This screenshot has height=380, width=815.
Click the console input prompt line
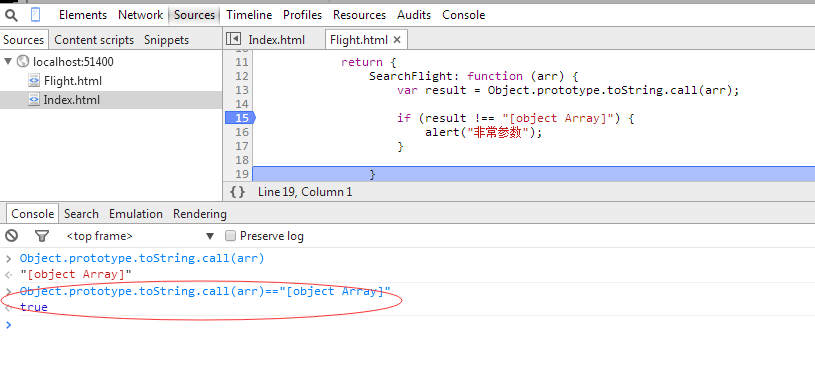coord(408,325)
